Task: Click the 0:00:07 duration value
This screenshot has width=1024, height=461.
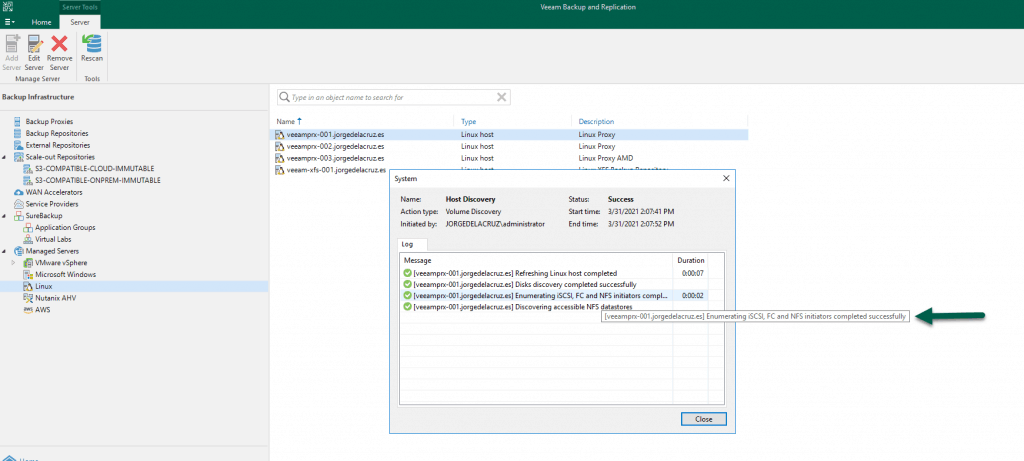Action: coord(692,273)
